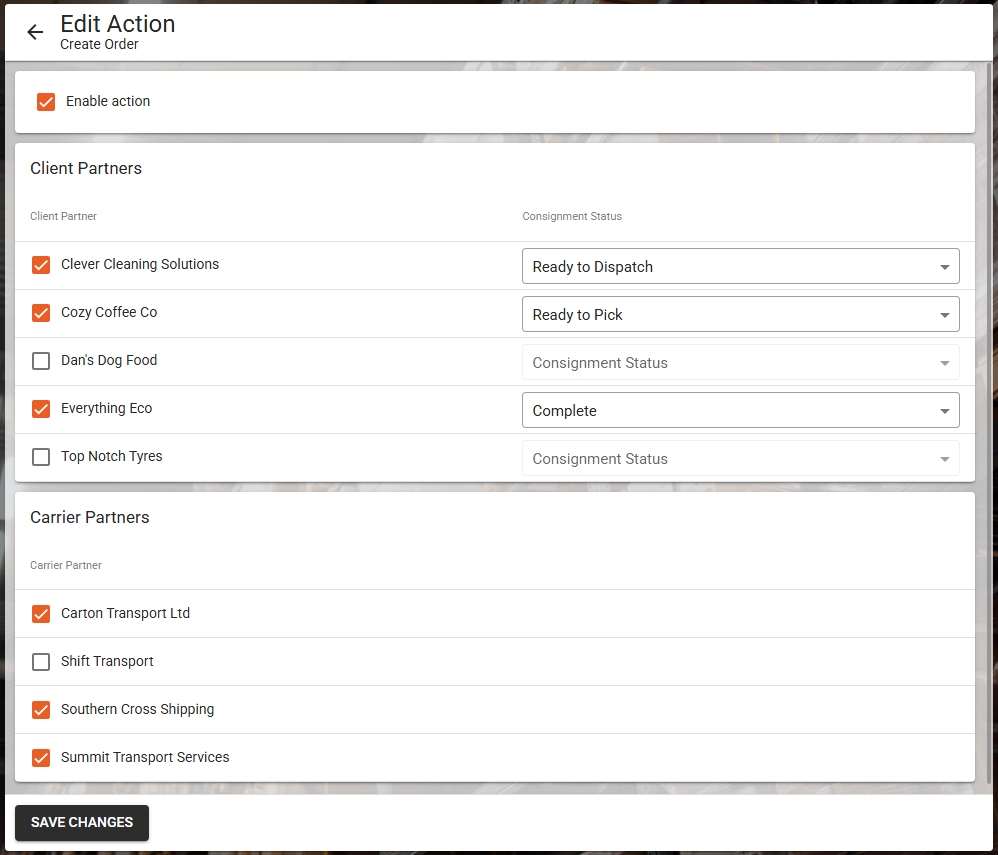Open the Ready to Dispatch status dropdown
Image resolution: width=998 pixels, height=855 pixels.
tap(740, 267)
